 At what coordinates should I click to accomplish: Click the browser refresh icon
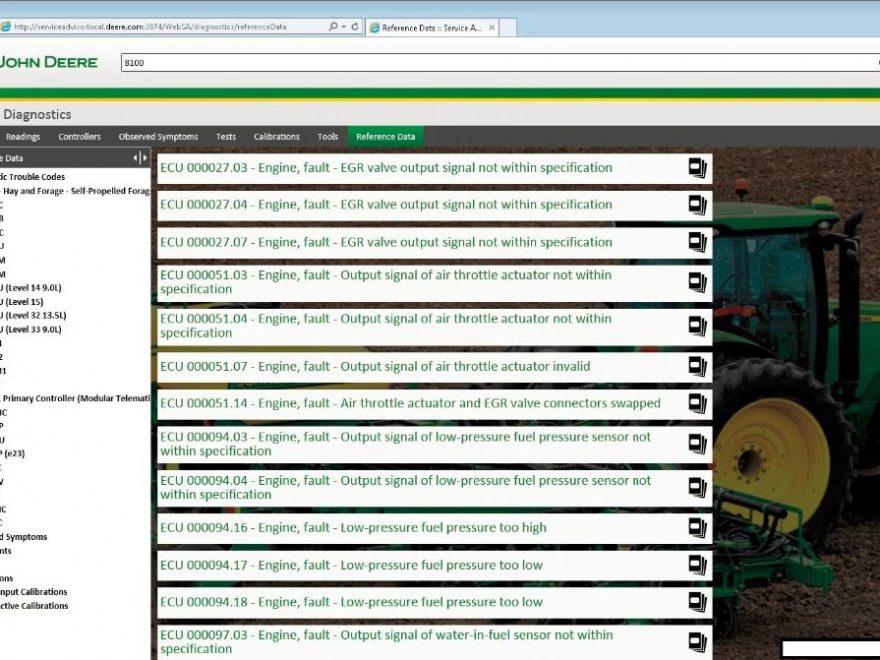tap(355, 26)
